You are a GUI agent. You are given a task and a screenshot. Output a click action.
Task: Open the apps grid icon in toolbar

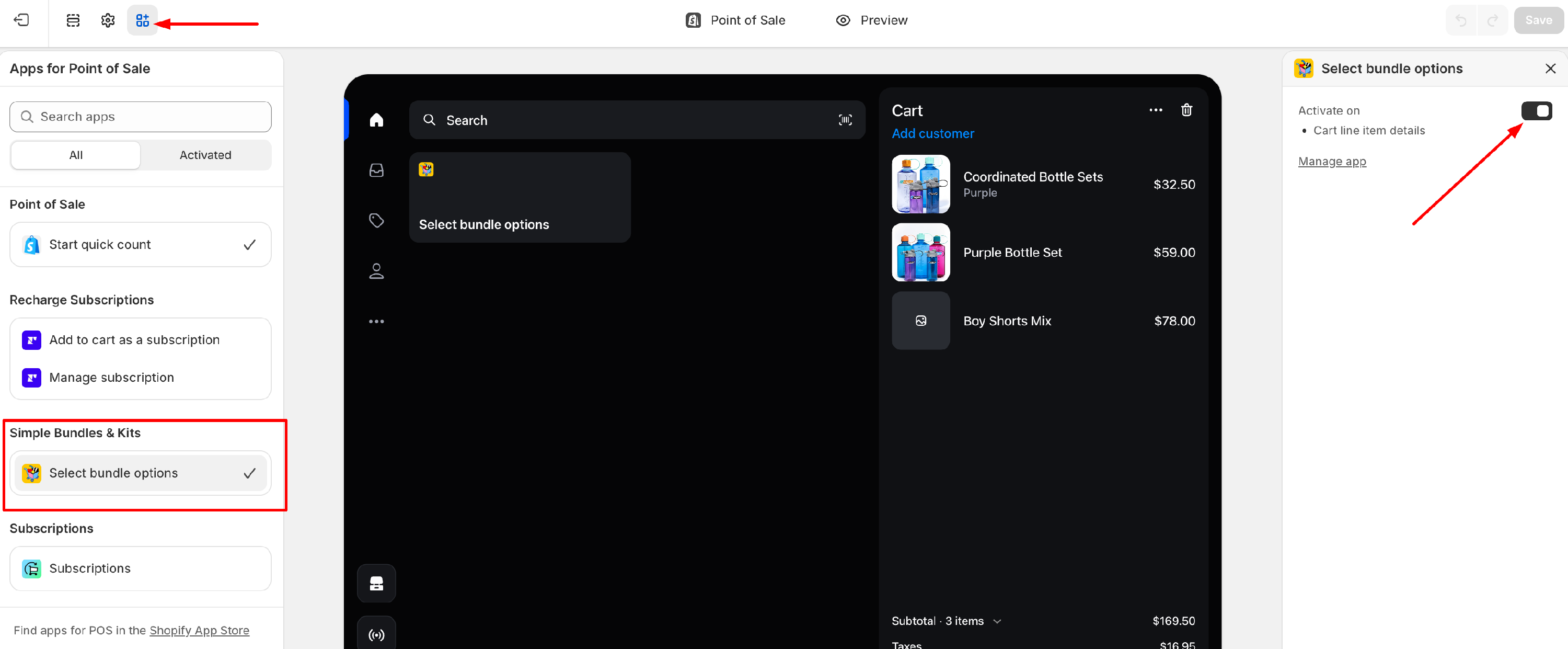coord(142,20)
